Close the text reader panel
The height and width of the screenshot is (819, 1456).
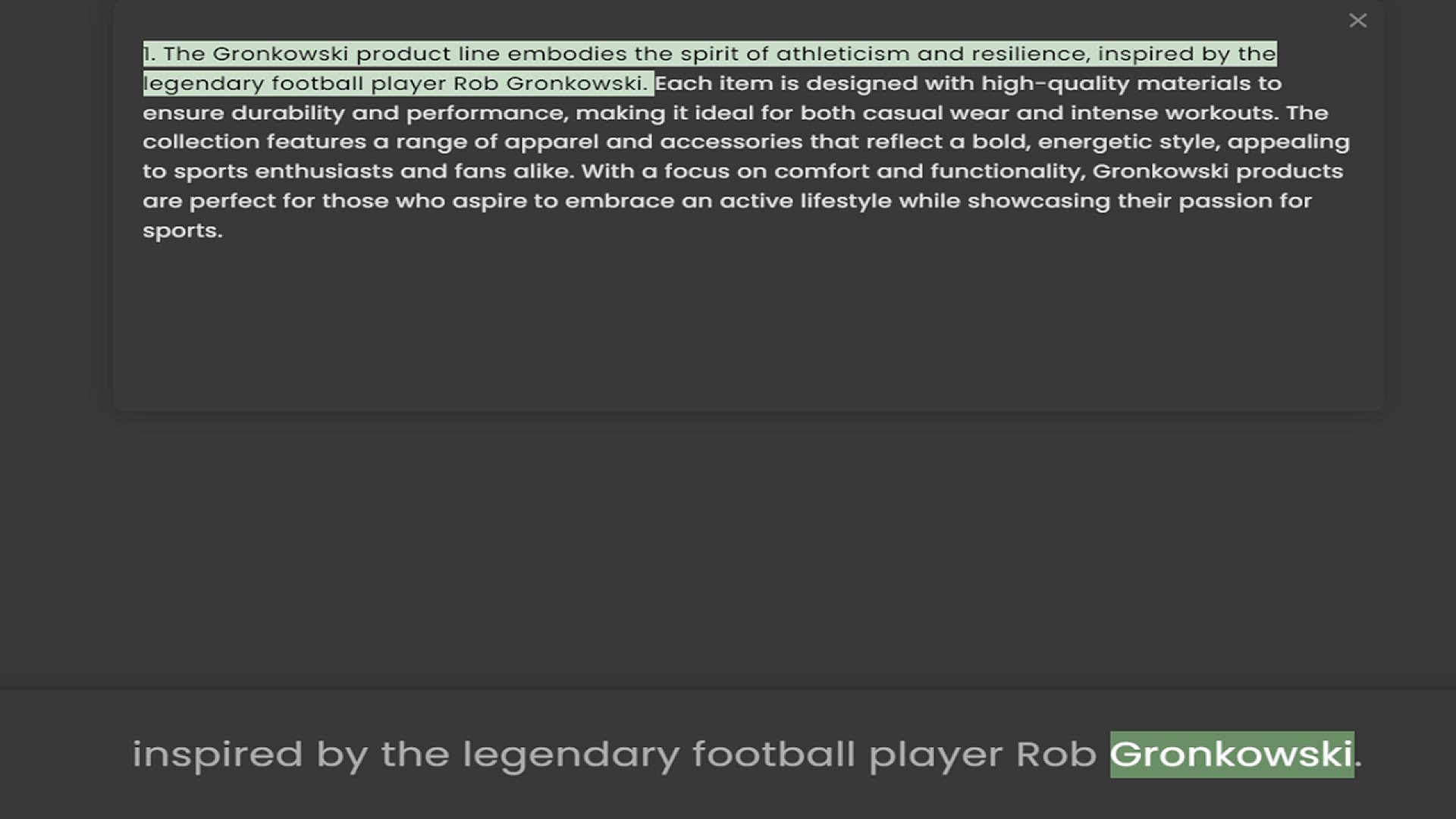coord(1357,21)
